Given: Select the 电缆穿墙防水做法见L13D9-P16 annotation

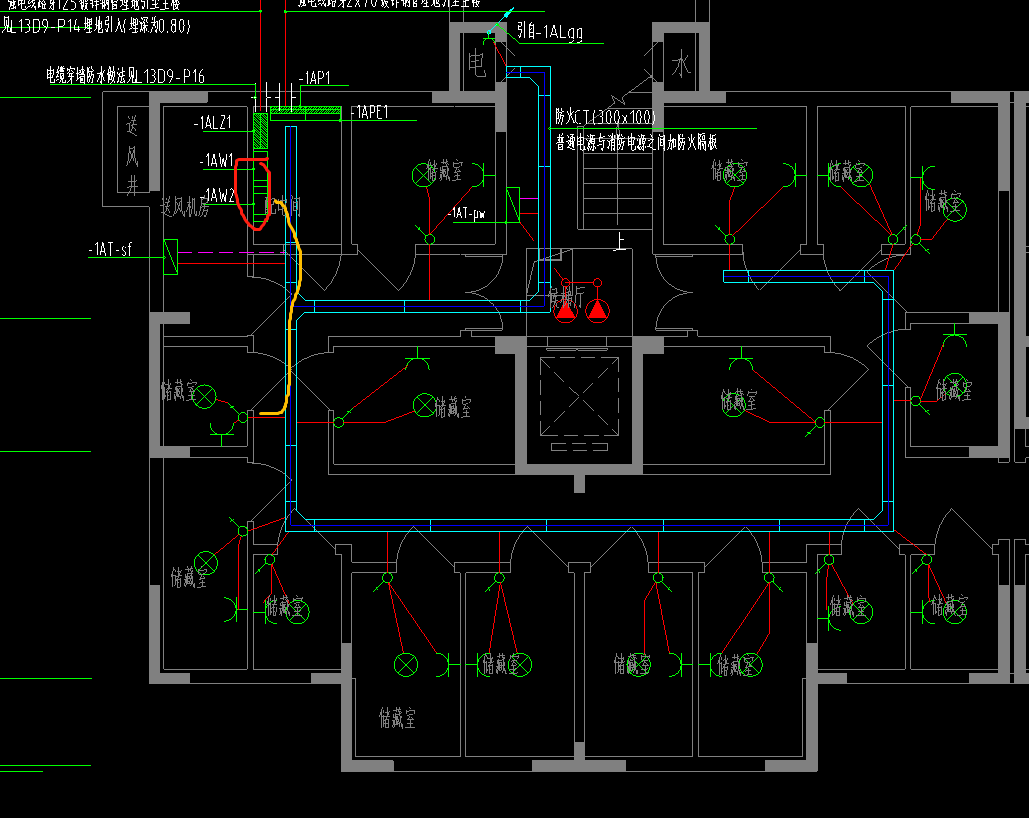Looking at the screenshot, I should point(125,76).
